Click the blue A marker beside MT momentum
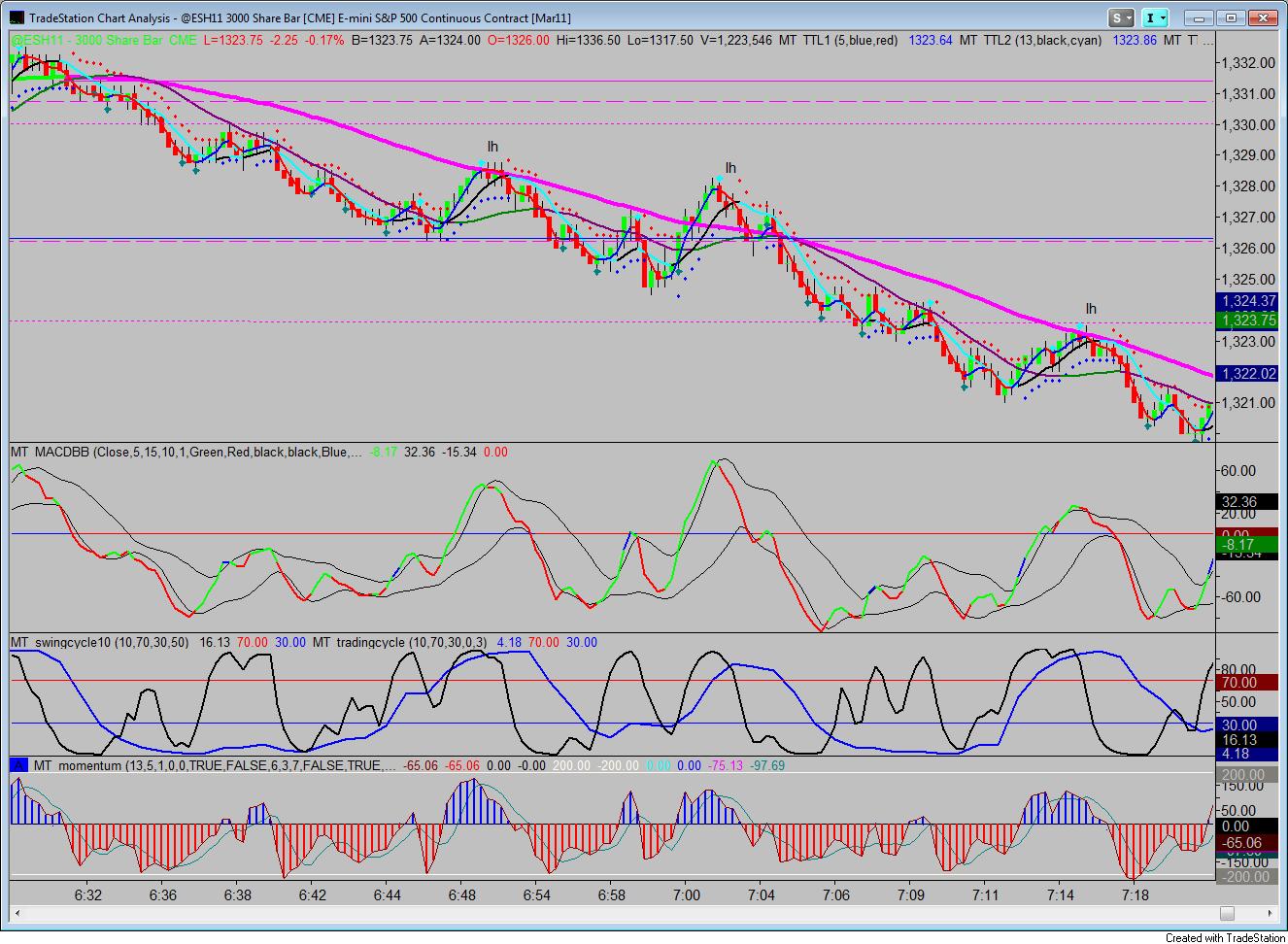The height and width of the screenshot is (944, 1288). (18, 765)
